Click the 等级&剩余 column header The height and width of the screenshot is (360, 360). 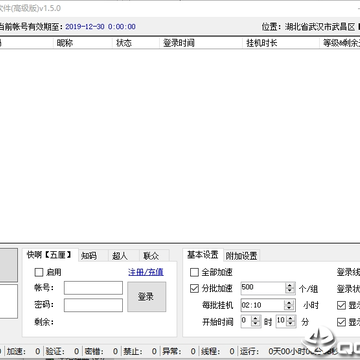[340, 43]
